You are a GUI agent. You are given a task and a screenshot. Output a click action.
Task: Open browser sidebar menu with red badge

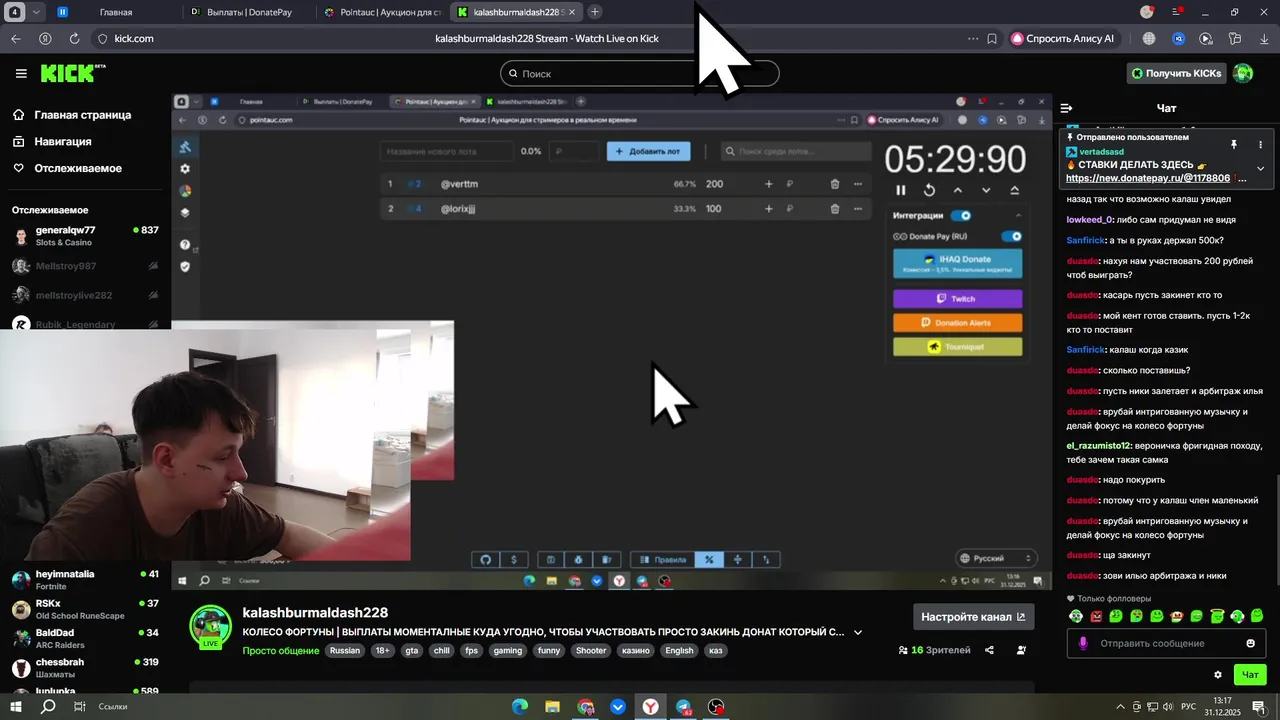(x=1177, y=12)
